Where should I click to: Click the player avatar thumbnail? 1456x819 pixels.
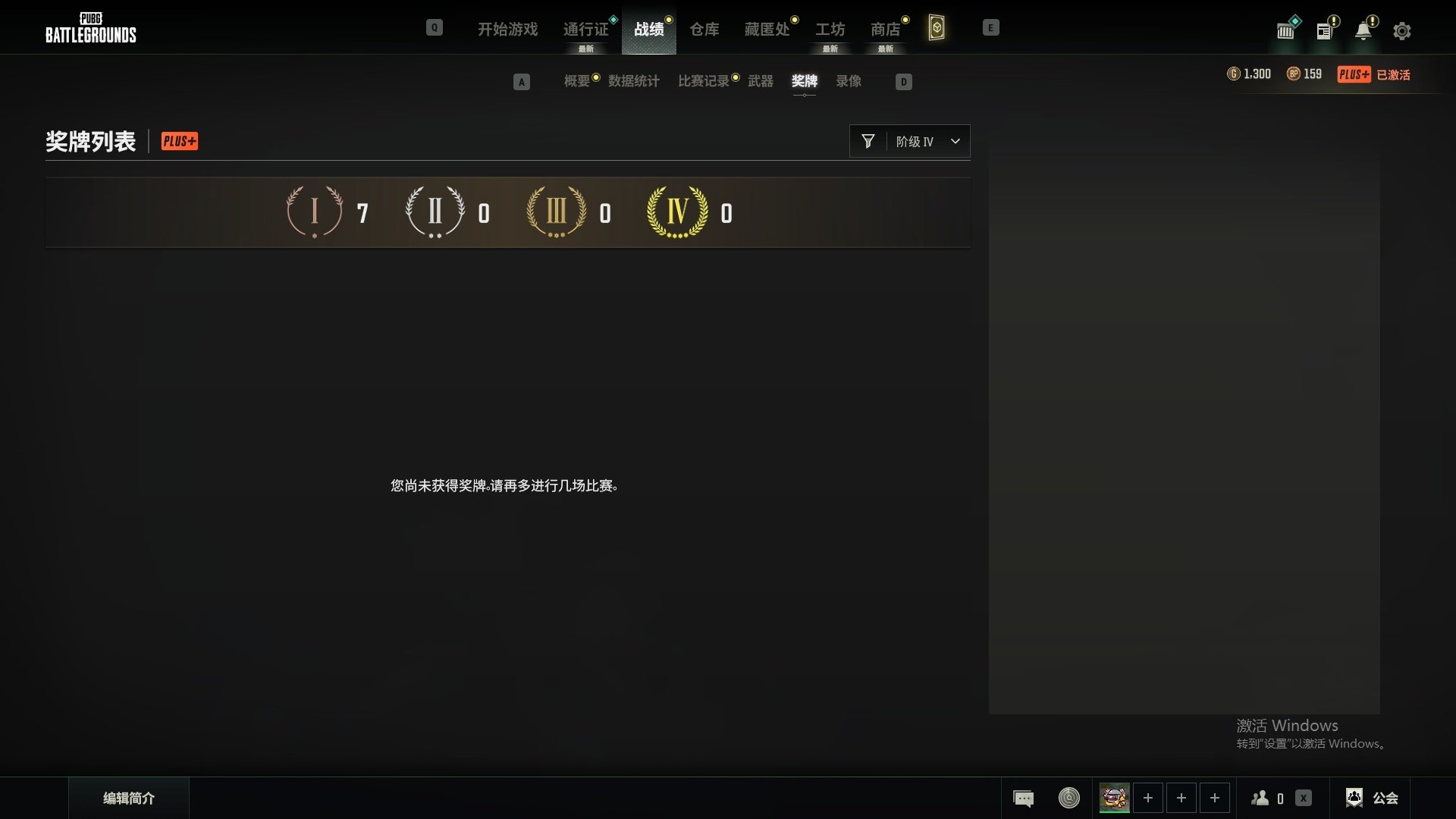pyautogui.click(x=1114, y=798)
